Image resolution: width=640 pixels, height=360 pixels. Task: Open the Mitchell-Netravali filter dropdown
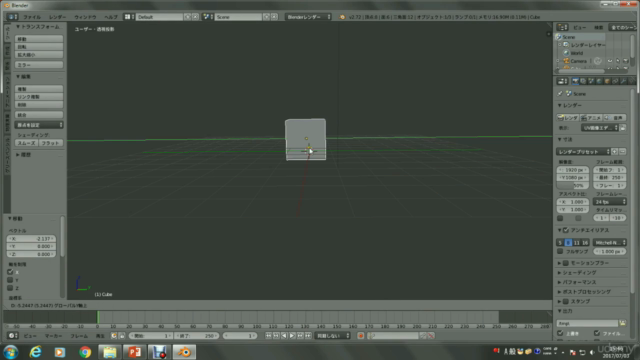(x=610, y=242)
